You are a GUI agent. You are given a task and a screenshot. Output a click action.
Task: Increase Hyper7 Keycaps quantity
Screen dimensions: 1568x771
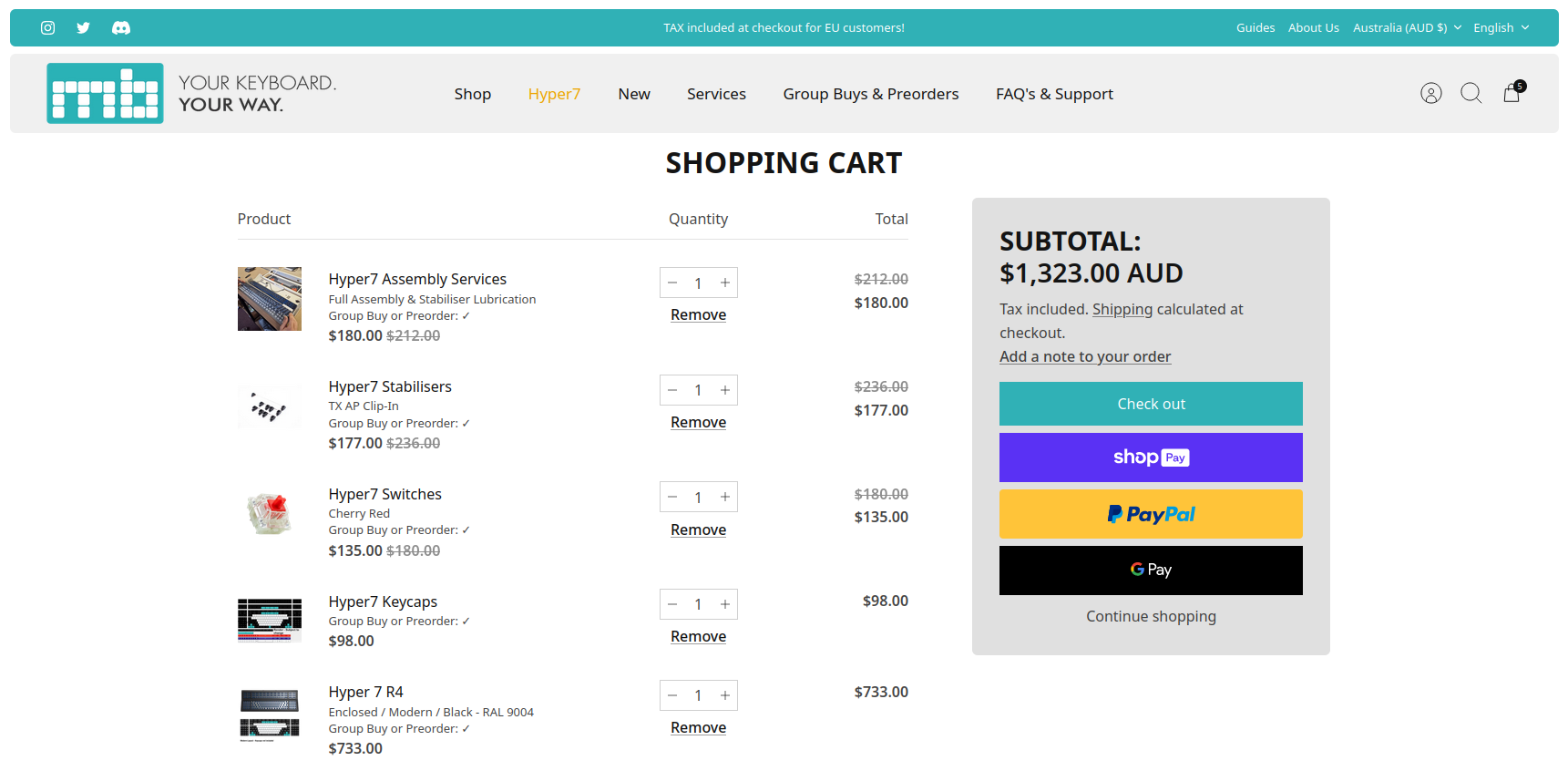pos(725,604)
